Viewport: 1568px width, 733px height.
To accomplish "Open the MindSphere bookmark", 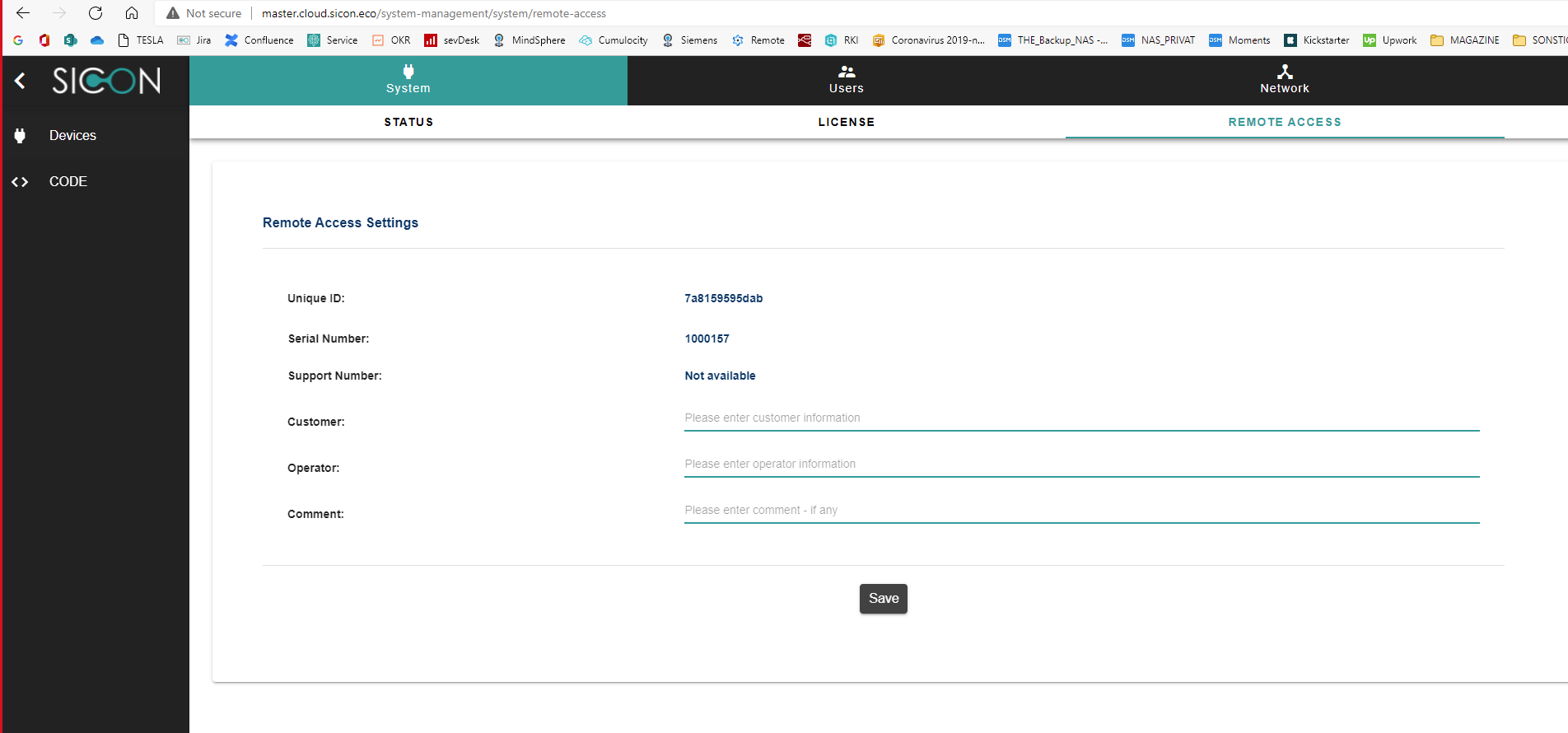I will [x=530, y=40].
